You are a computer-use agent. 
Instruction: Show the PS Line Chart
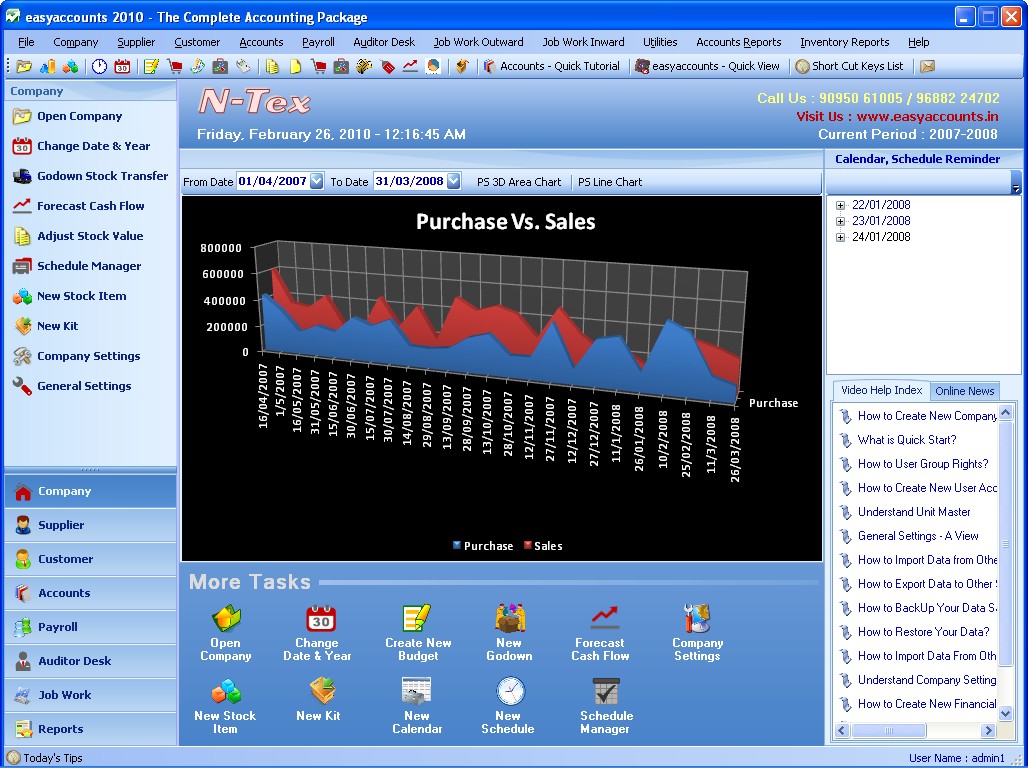point(610,182)
